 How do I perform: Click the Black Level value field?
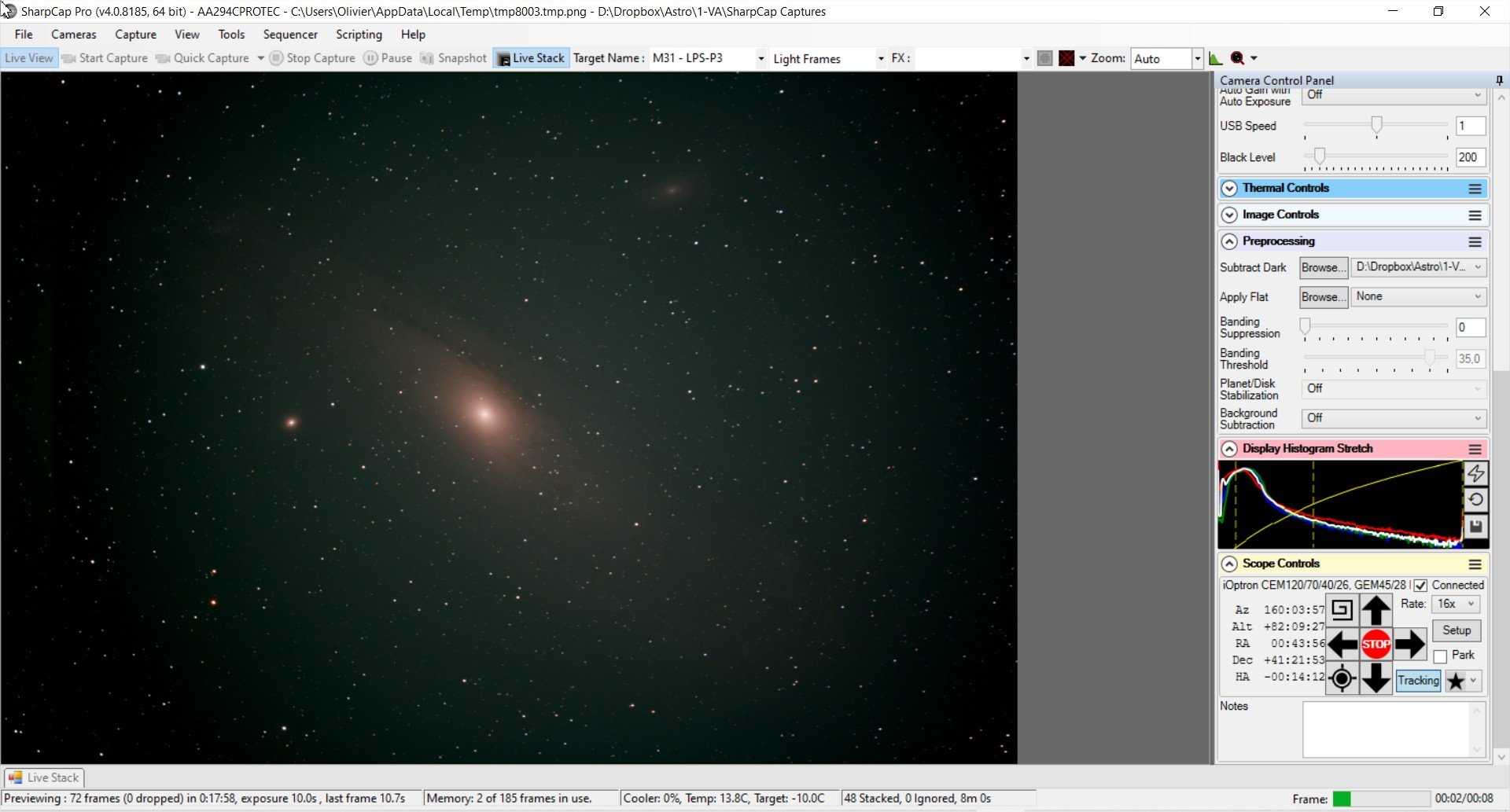click(x=1471, y=157)
